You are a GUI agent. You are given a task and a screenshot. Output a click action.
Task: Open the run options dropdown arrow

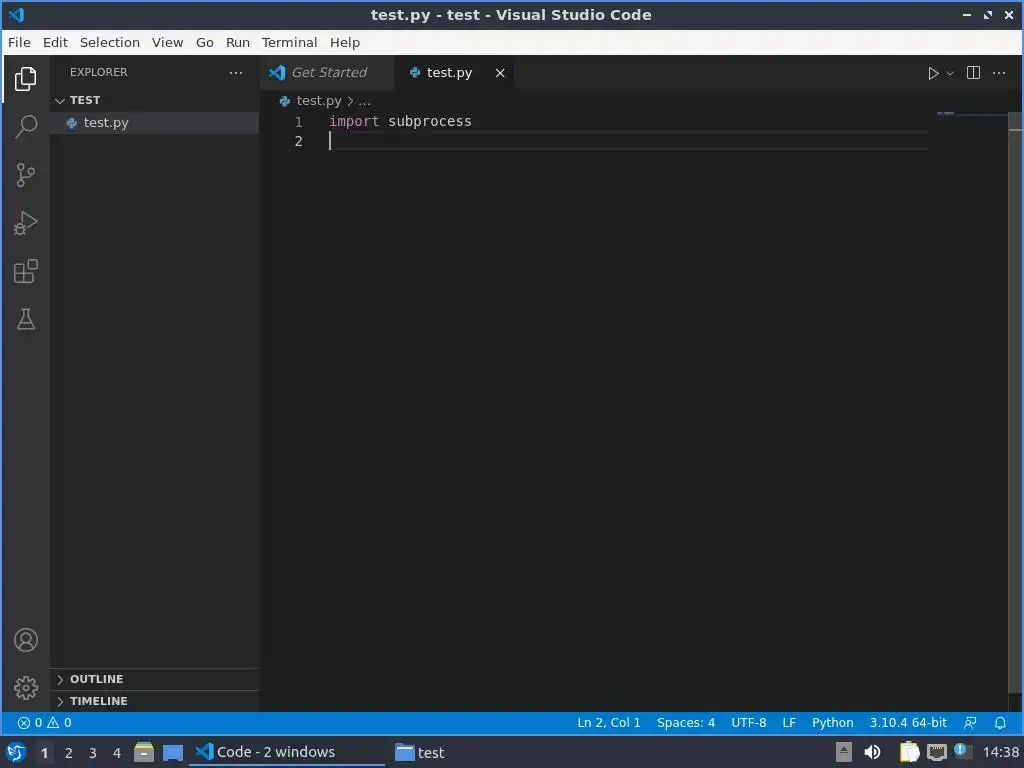click(950, 73)
